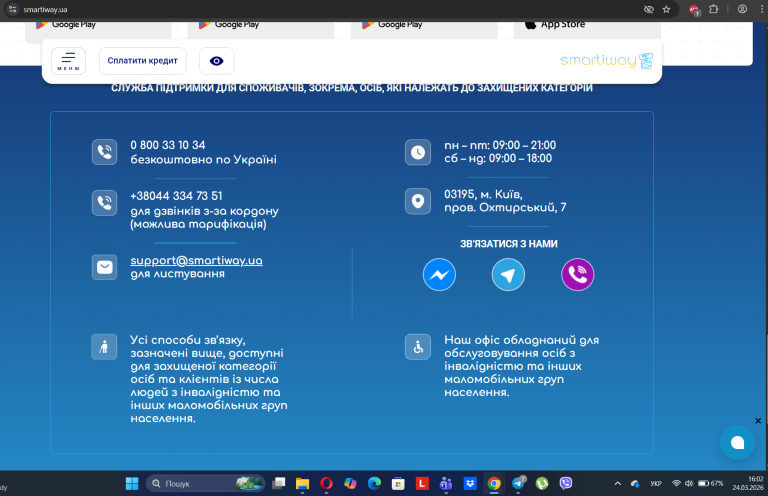
Task: Open Task View on the taskbar
Action: pyautogui.click(x=279, y=484)
